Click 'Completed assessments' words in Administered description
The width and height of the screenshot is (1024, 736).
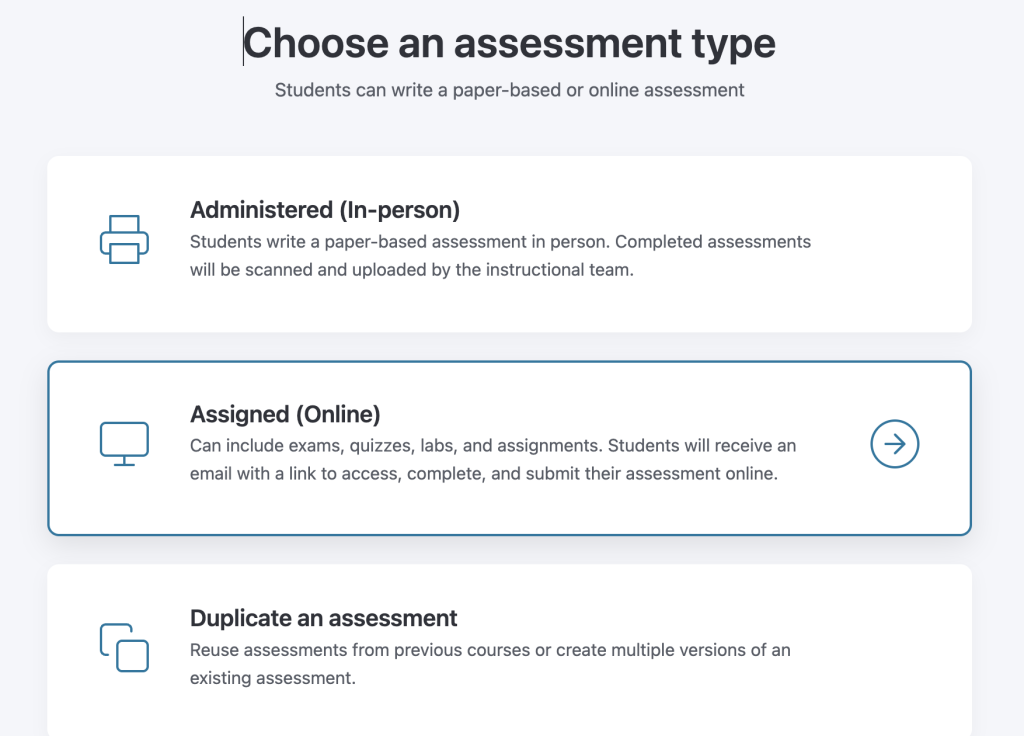pyautogui.click(x=713, y=242)
